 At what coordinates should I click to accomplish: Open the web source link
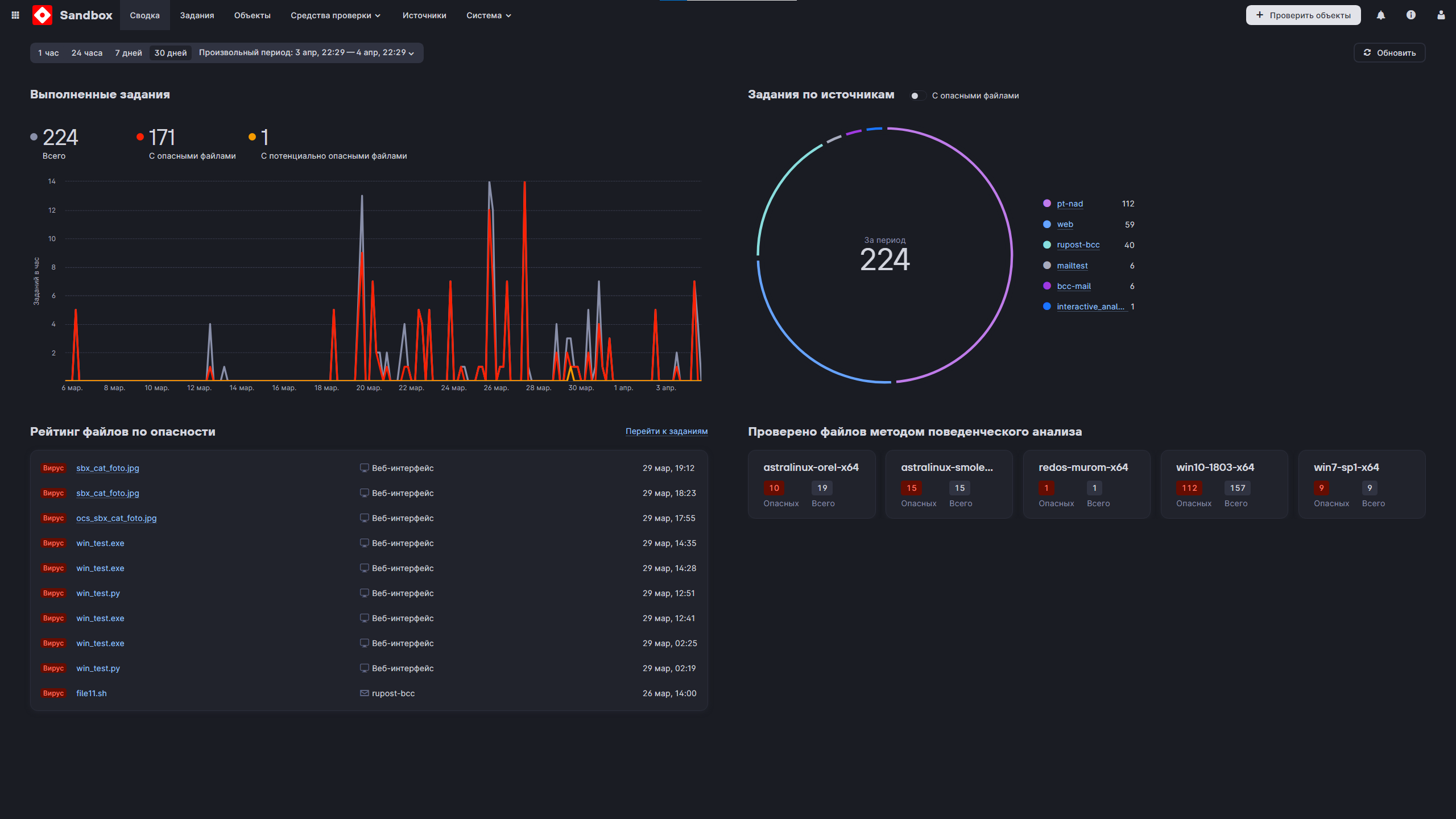tap(1065, 224)
